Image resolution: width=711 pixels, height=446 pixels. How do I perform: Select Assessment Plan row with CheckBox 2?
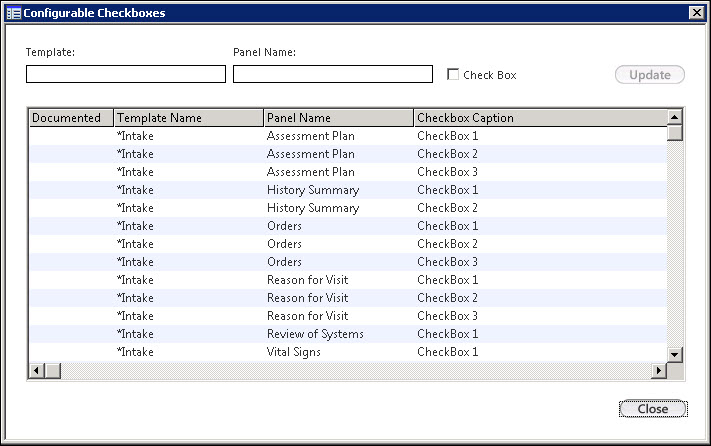pos(348,154)
